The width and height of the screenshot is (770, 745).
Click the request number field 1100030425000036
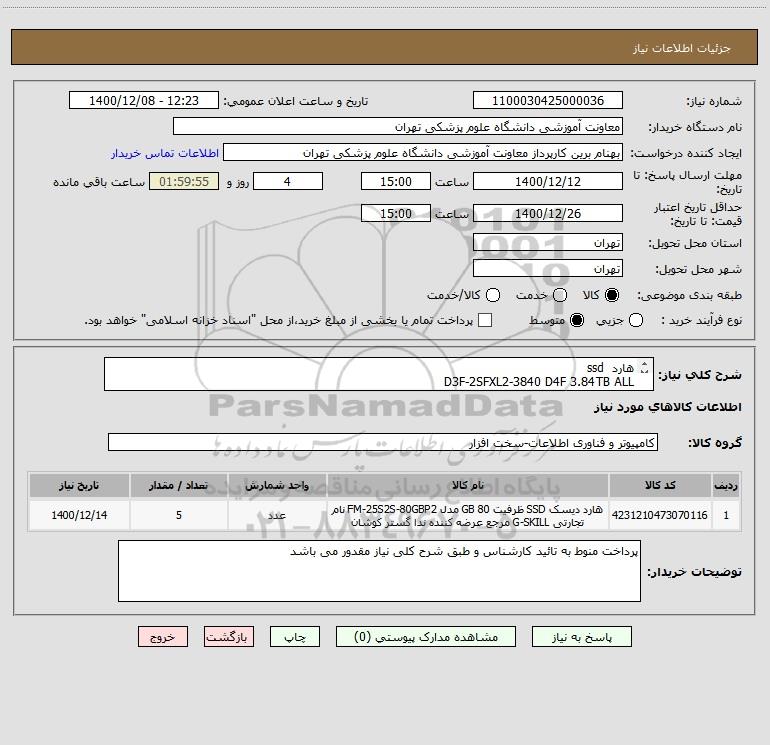[548, 101]
